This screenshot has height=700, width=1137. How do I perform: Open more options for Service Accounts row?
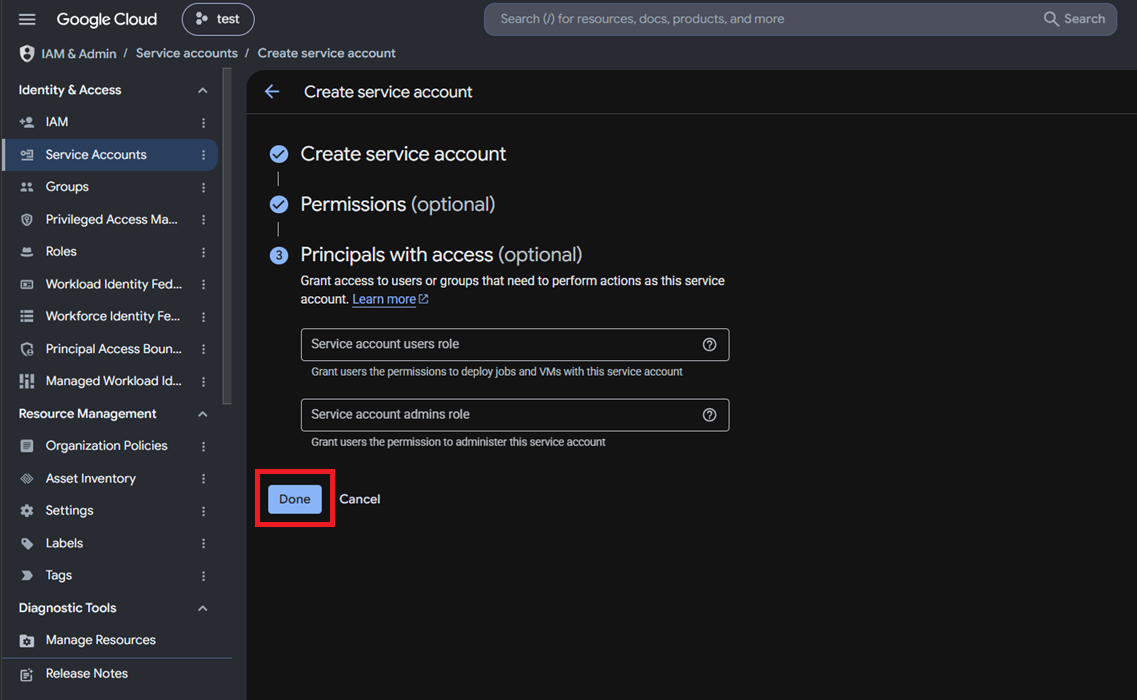pos(203,155)
